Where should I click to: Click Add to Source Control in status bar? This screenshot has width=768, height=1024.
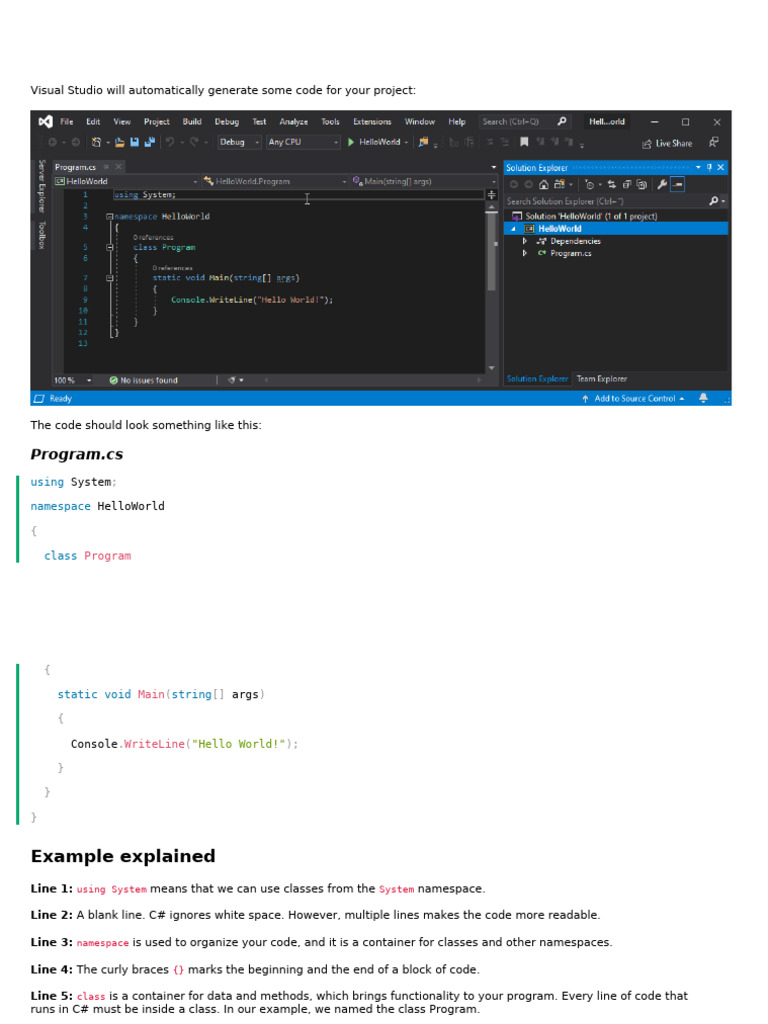click(633, 398)
